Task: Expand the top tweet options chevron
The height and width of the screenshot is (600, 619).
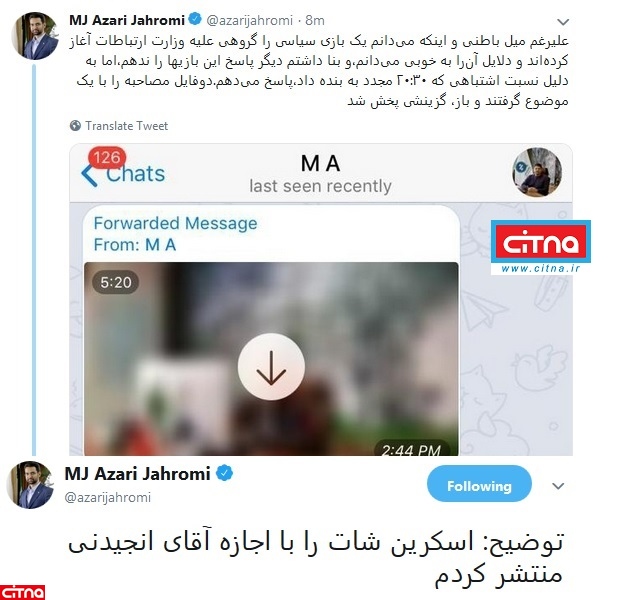Action: [563, 22]
